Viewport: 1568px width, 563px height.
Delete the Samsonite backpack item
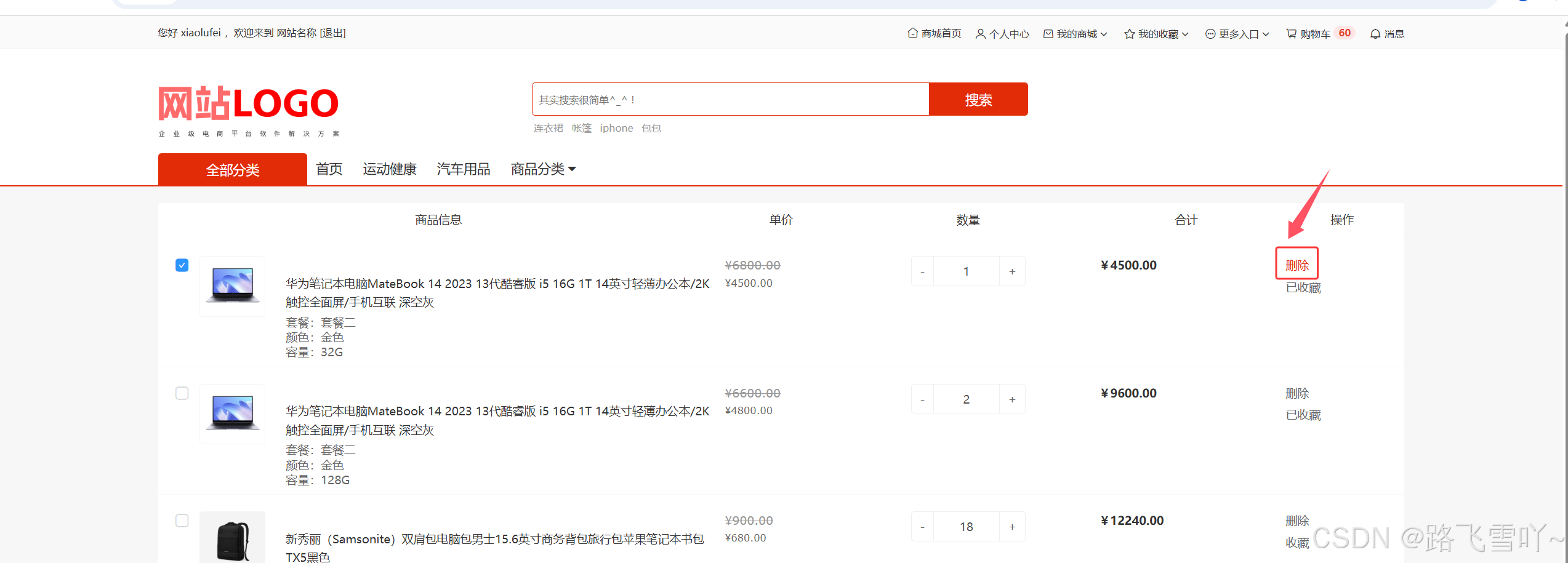coord(1297,521)
